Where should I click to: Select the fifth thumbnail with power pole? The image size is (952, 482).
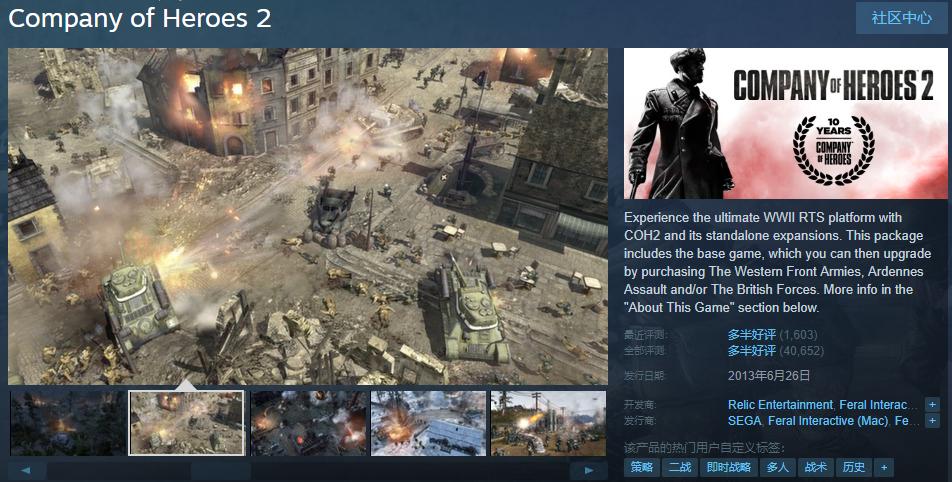[548, 423]
